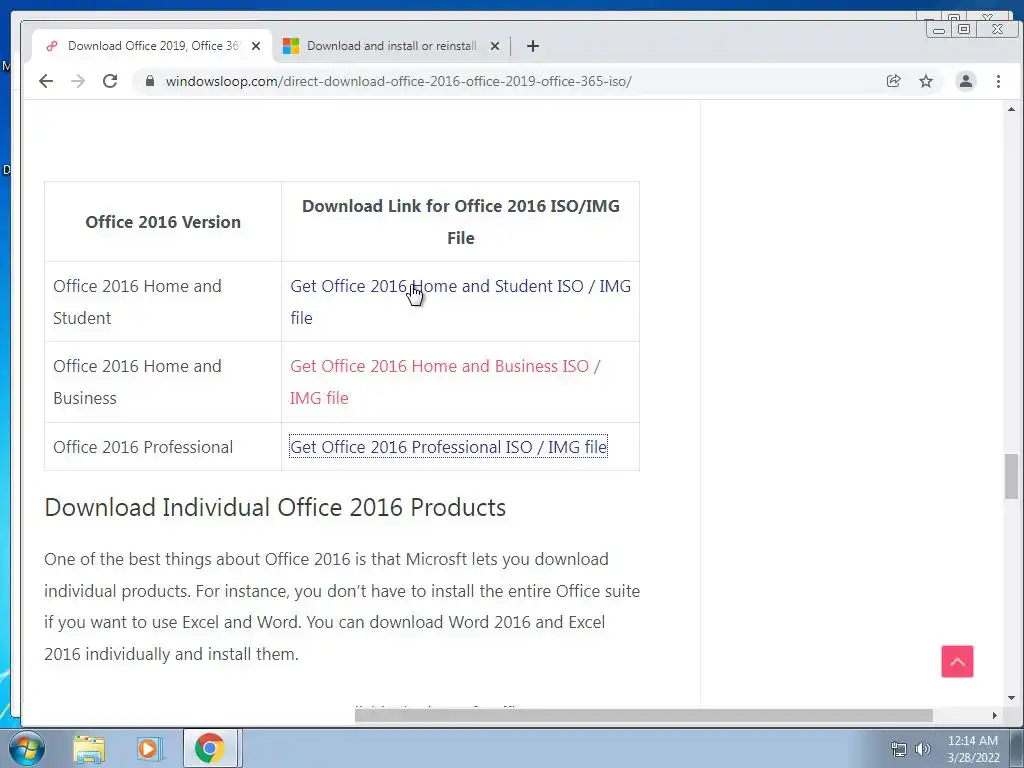The height and width of the screenshot is (768, 1024).
Task: Open Get Office 2016 Home and Student link
Action: [460, 302]
